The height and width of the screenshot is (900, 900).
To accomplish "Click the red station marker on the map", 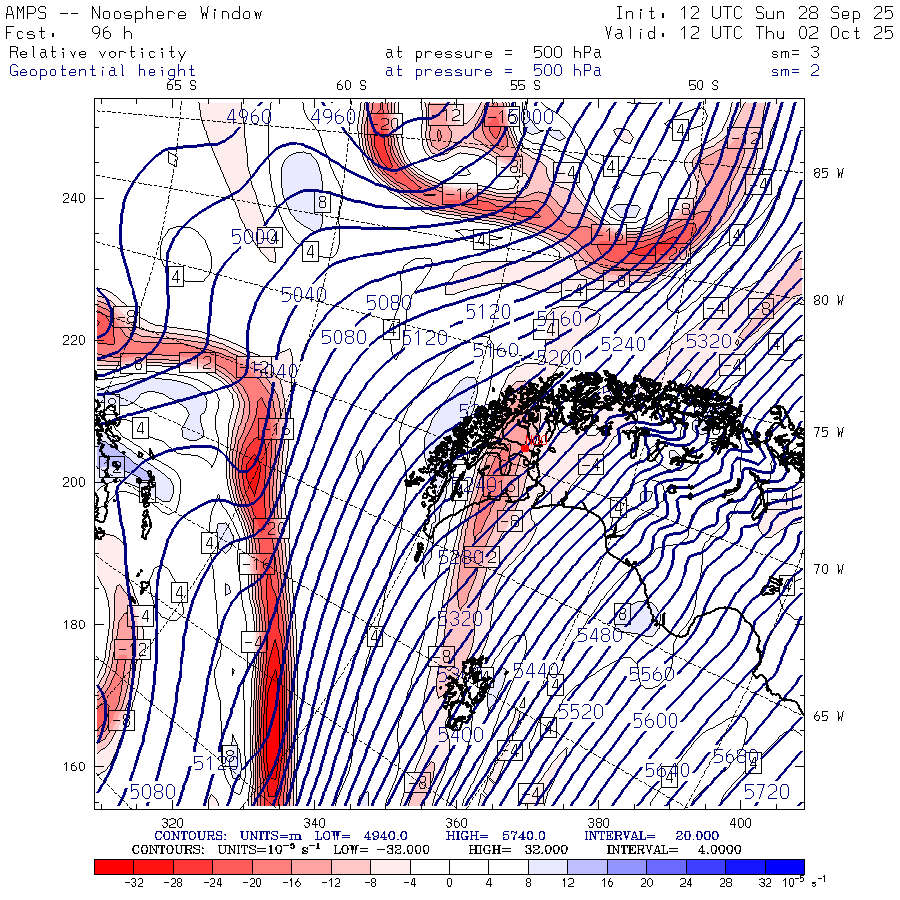I will tap(525, 448).
